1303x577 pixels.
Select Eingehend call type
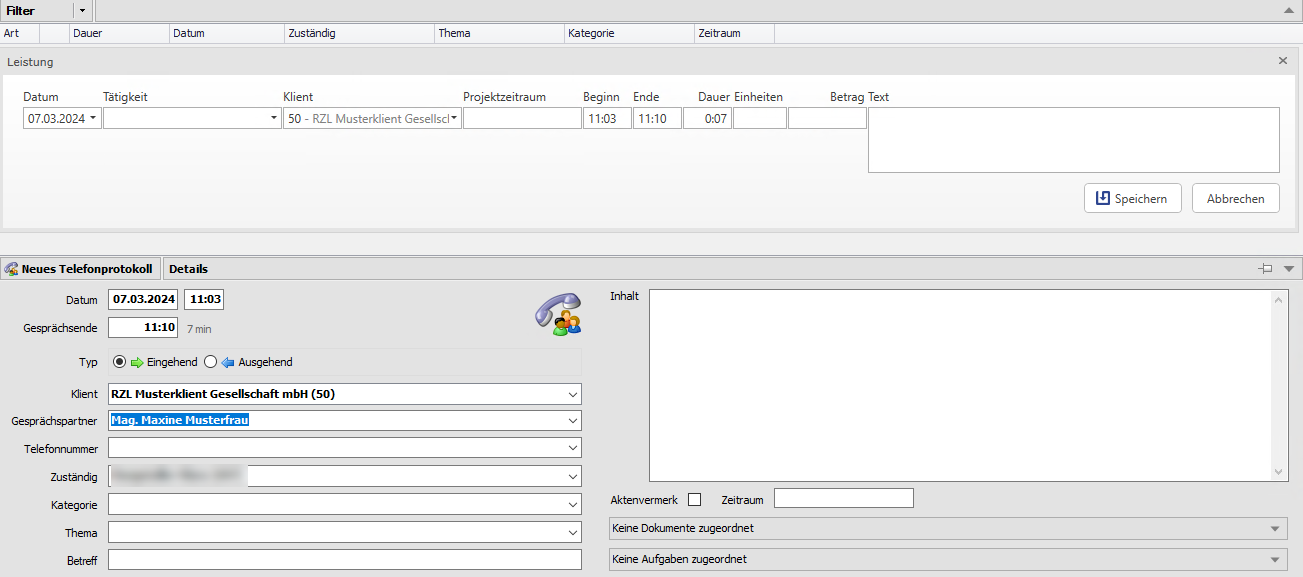pyautogui.click(x=120, y=362)
